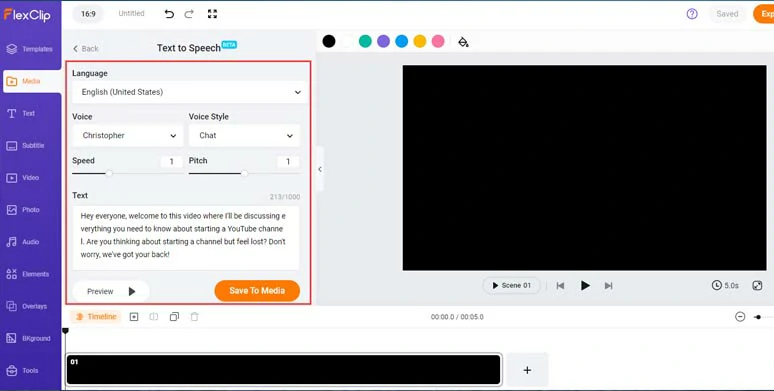
Task: Select the black color swatch
Action: coord(329,41)
